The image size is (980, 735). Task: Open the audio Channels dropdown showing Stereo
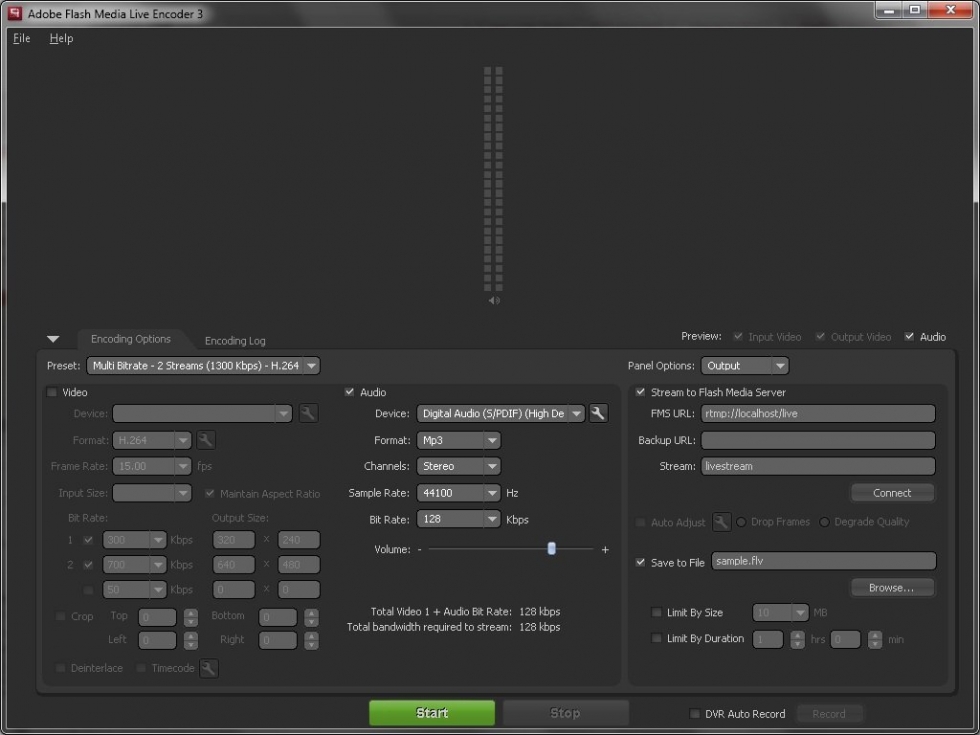[458, 465]
